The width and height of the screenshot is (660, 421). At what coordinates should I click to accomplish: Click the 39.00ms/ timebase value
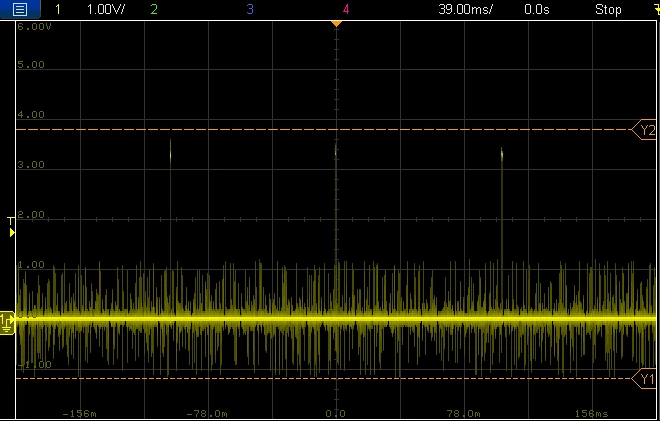(x=465, y=9)
